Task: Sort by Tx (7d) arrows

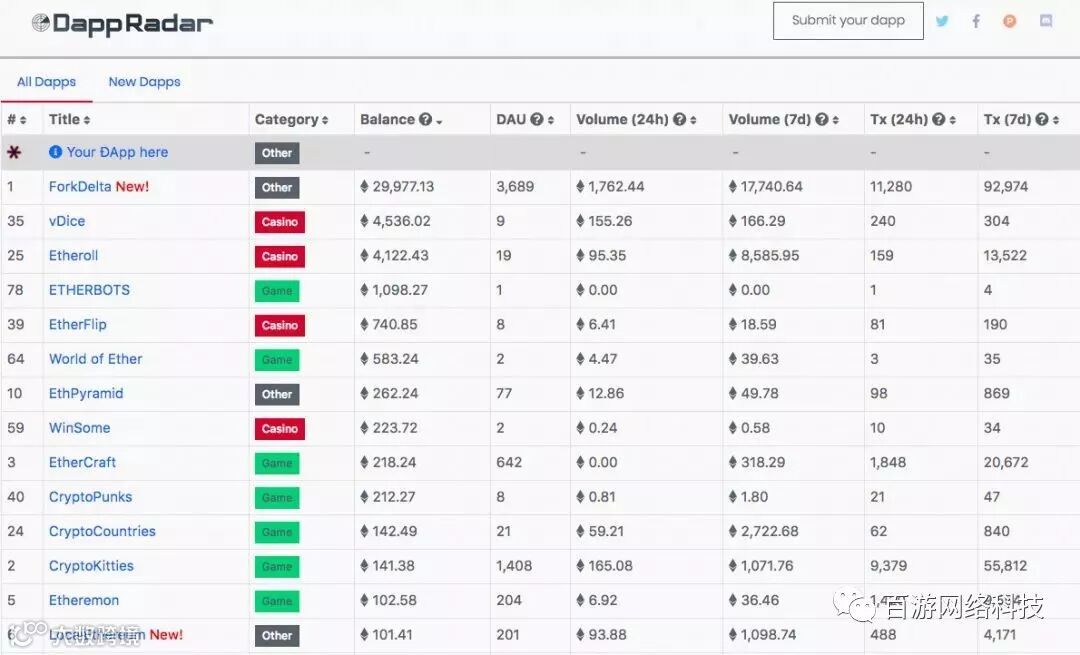Action: 1055,120
